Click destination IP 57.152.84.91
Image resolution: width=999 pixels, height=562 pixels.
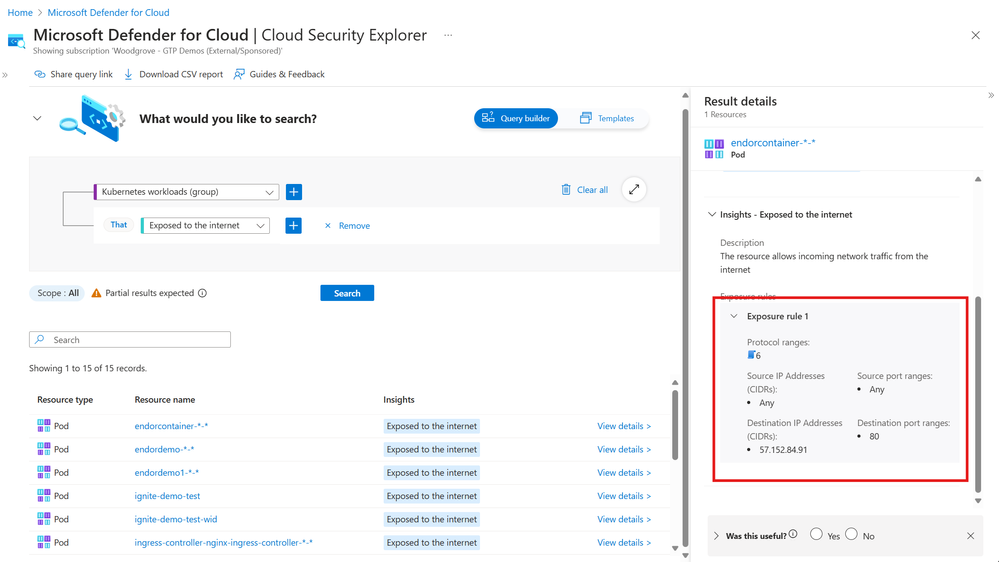point(783,450)
